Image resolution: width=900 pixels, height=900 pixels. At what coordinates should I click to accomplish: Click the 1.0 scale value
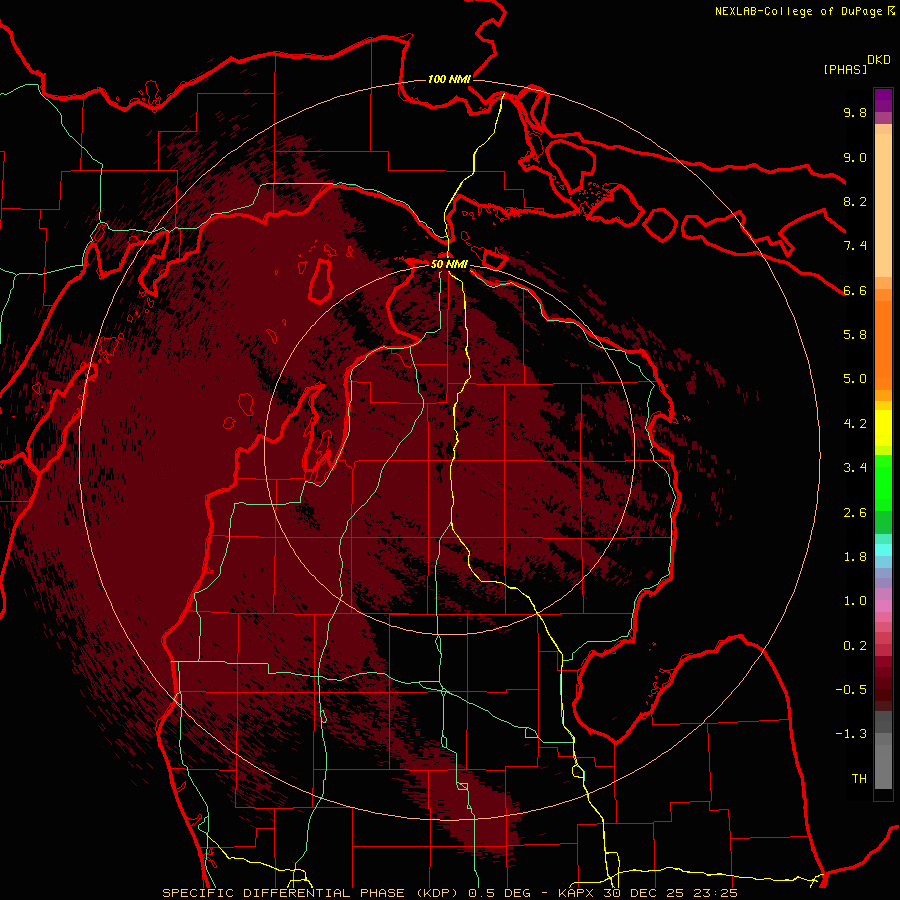[855, 601]
